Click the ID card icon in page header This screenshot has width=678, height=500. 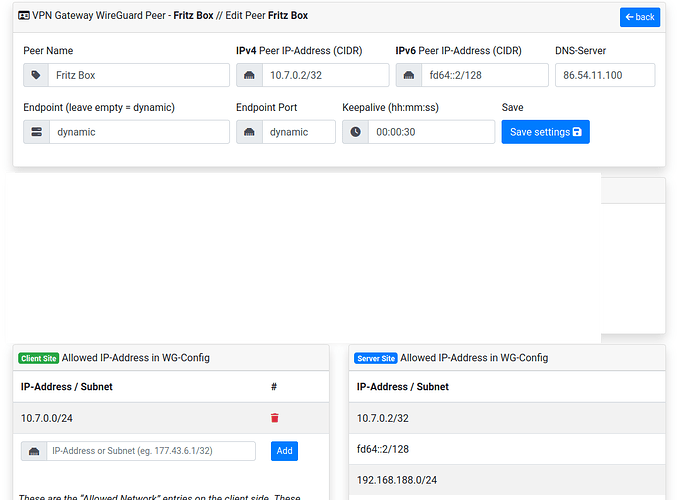pos(24,16)
